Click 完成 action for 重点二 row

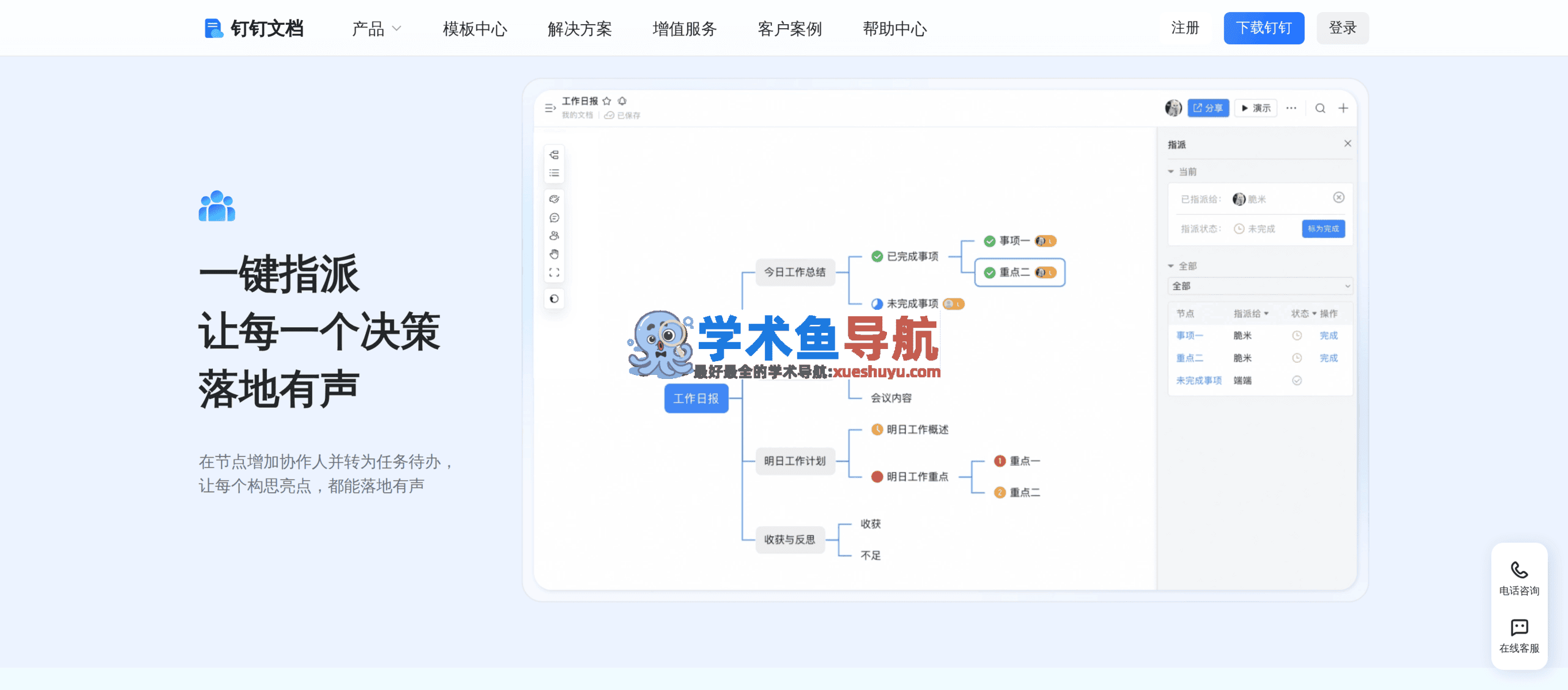click(x=1328, y=358)
